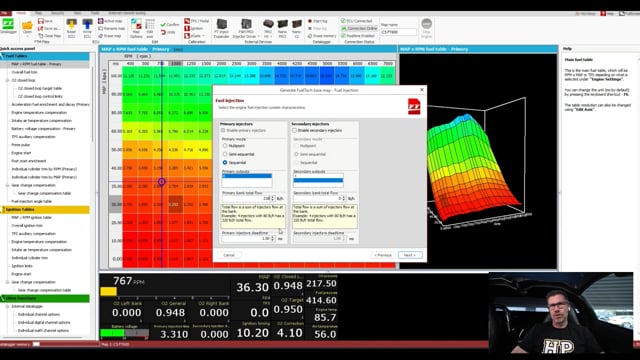Choose Save as in FTM Files
The width and height of the screenshot is (640, 360).
[48, 28]
